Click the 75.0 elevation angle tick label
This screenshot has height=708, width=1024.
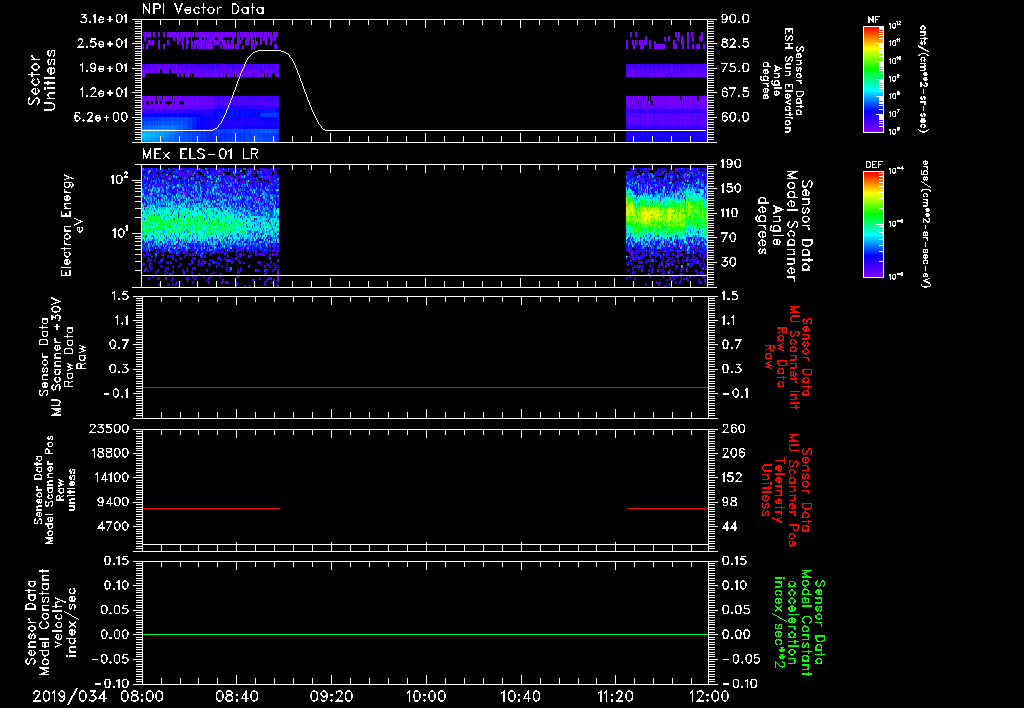[735, 68]
